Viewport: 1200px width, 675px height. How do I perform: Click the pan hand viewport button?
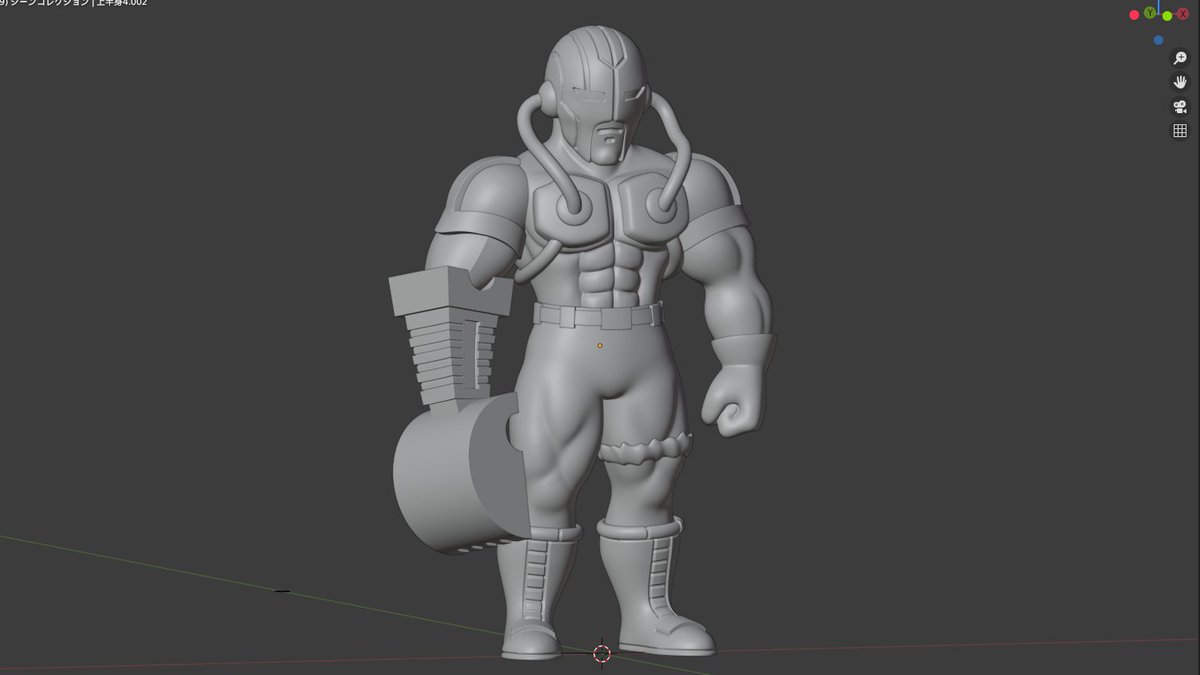click(x=1180, y=82)
